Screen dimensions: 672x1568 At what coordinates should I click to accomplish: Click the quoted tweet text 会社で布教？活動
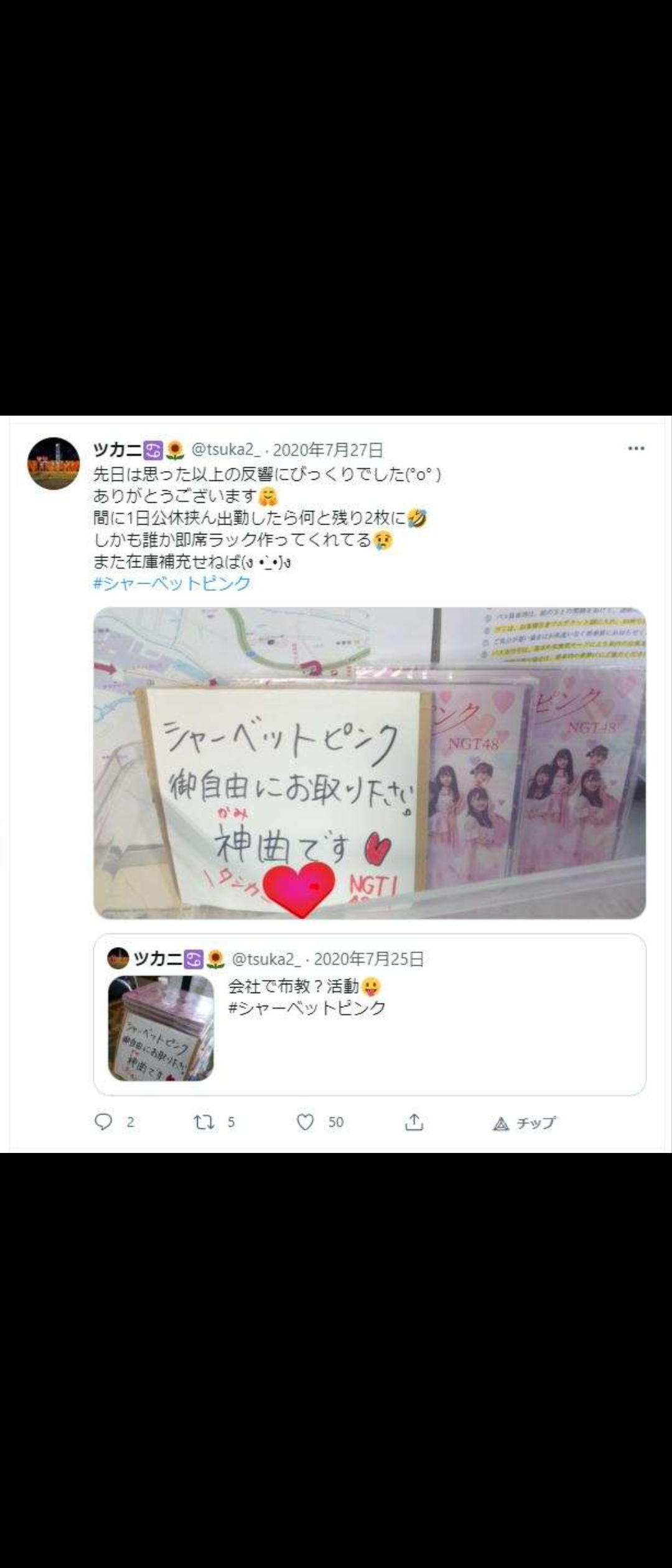point(294,986)
